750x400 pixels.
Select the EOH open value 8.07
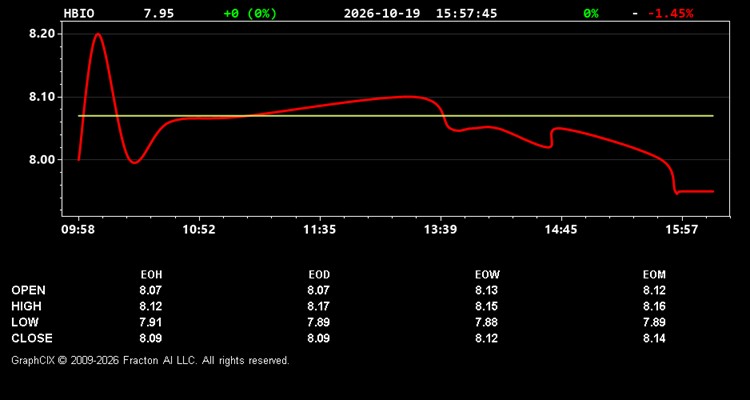point(151,290)
